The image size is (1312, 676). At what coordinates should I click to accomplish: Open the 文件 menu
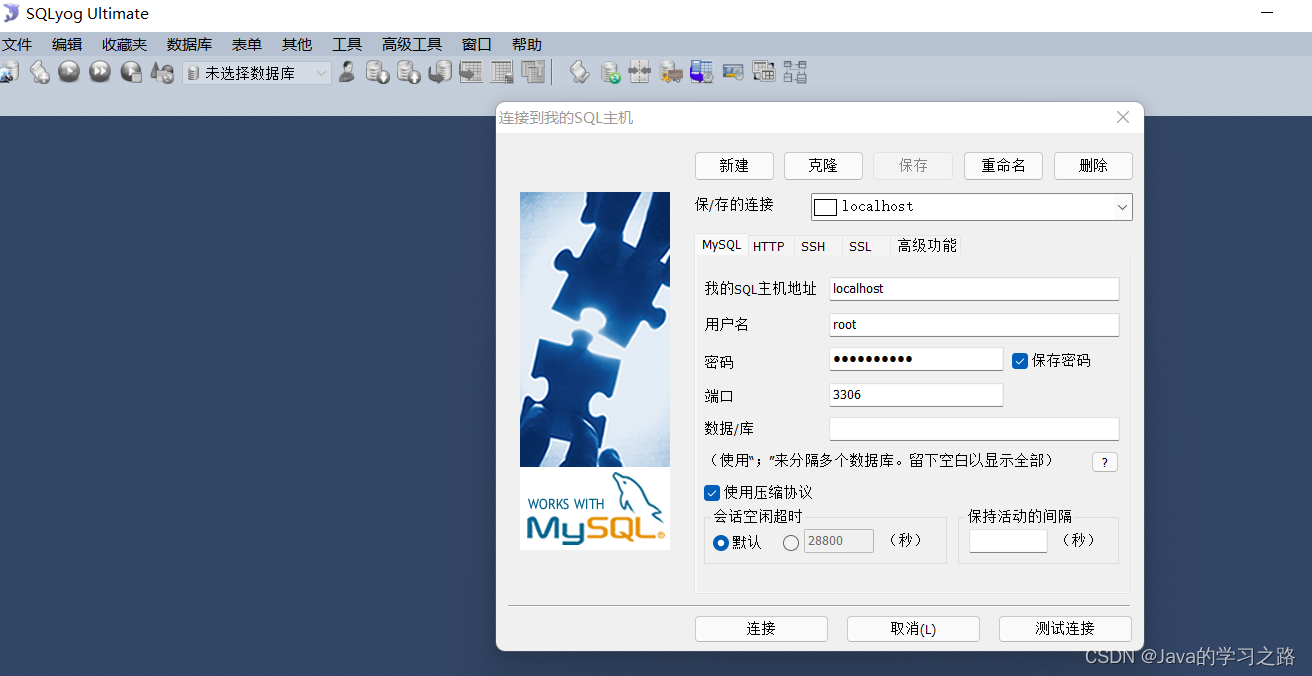(17, 45)
